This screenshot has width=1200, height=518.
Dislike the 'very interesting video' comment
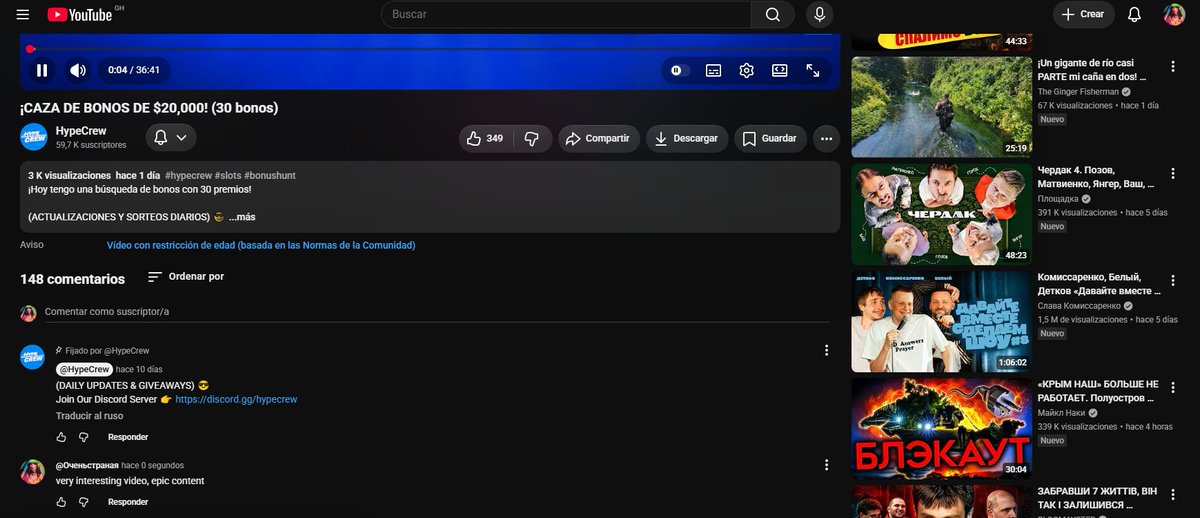(x=84, y=501)
